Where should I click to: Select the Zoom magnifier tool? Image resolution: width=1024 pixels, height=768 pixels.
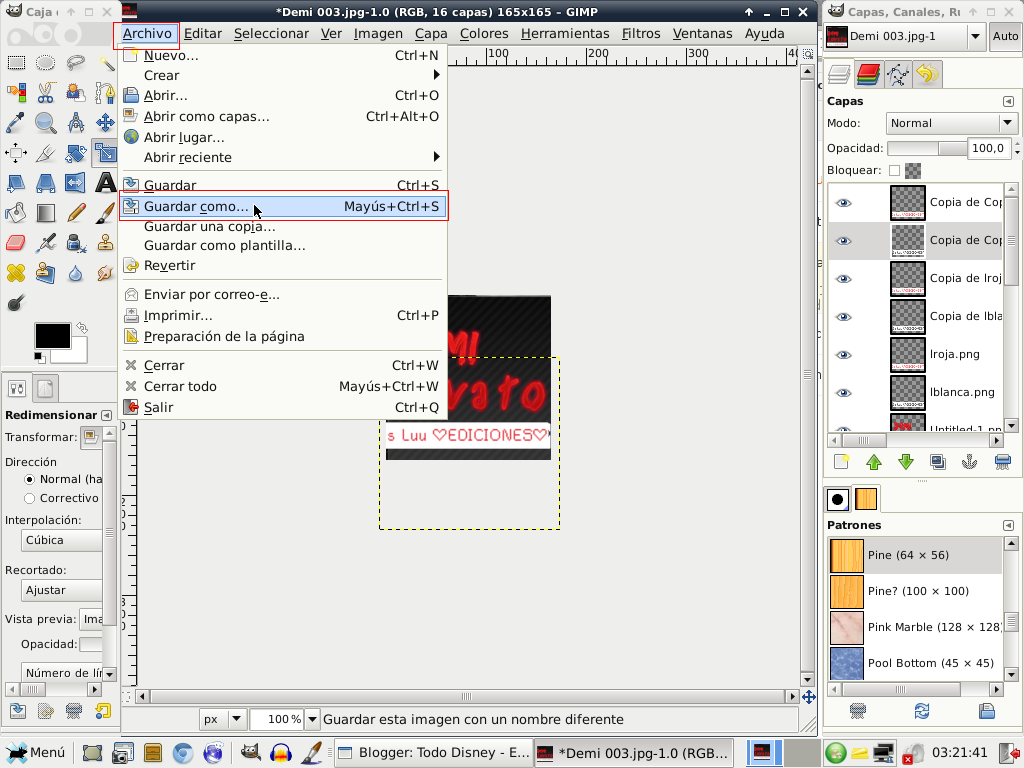pos(45,123)
